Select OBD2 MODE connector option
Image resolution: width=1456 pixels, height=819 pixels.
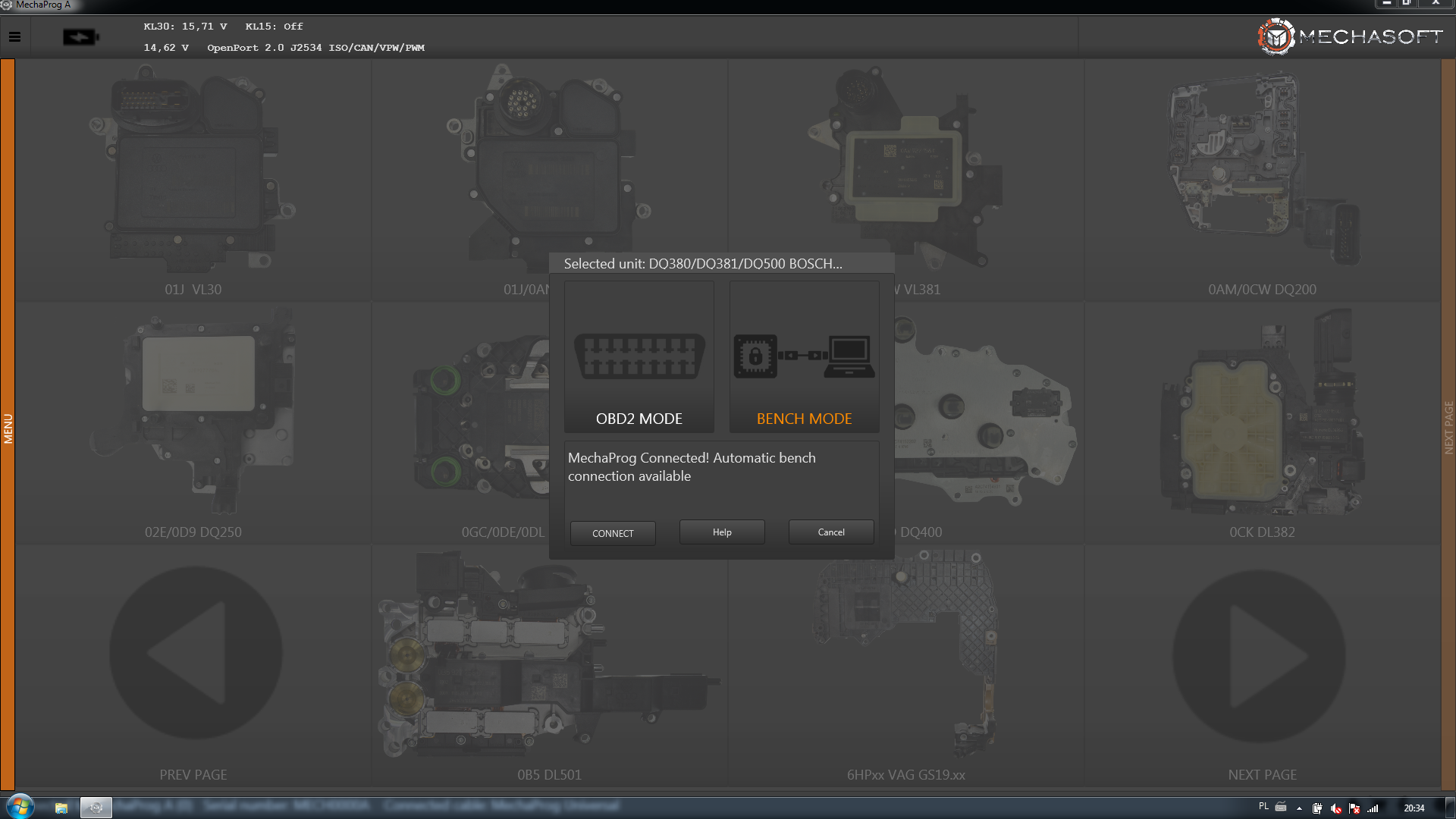[639, 356]
